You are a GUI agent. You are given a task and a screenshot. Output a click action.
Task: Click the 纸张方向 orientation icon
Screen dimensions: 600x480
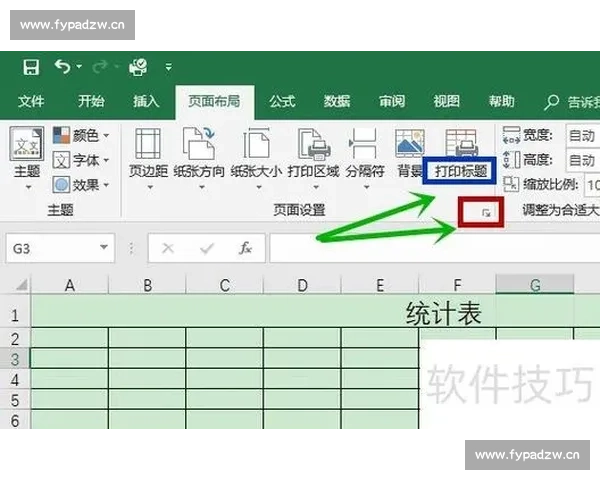coord(199,144)
